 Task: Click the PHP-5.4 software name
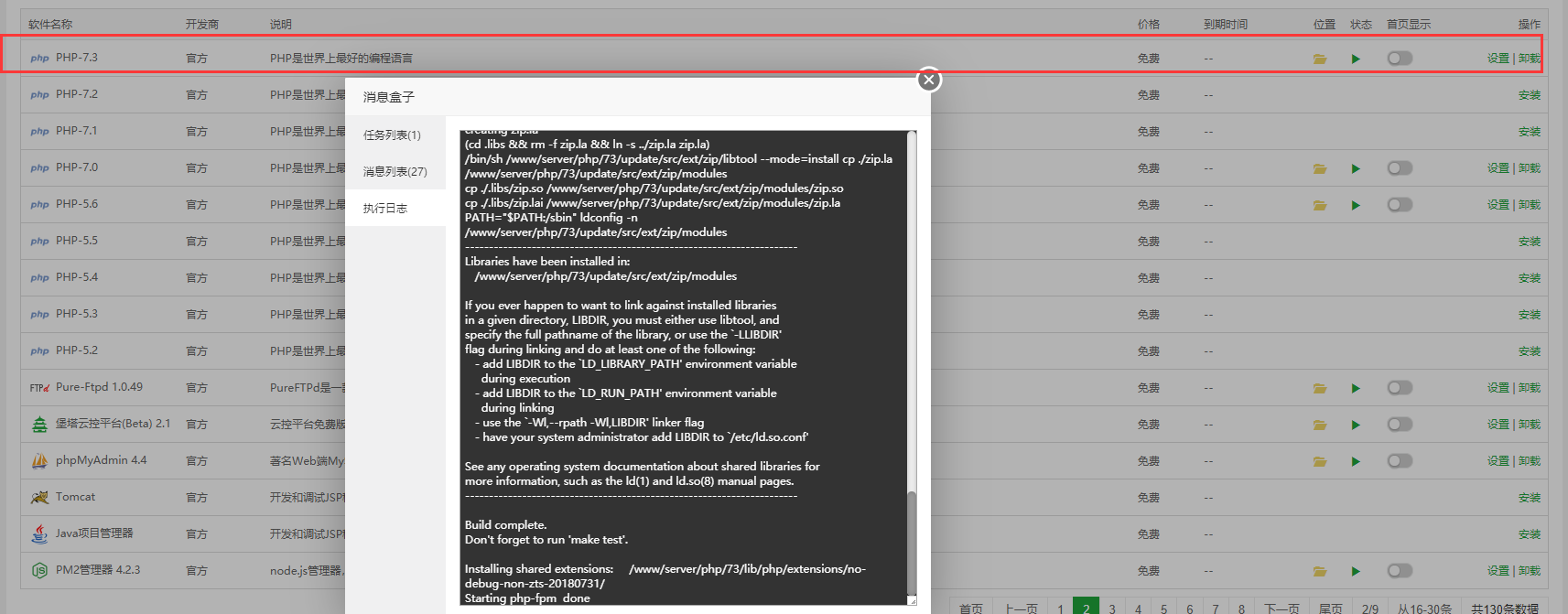coord(77,277)
